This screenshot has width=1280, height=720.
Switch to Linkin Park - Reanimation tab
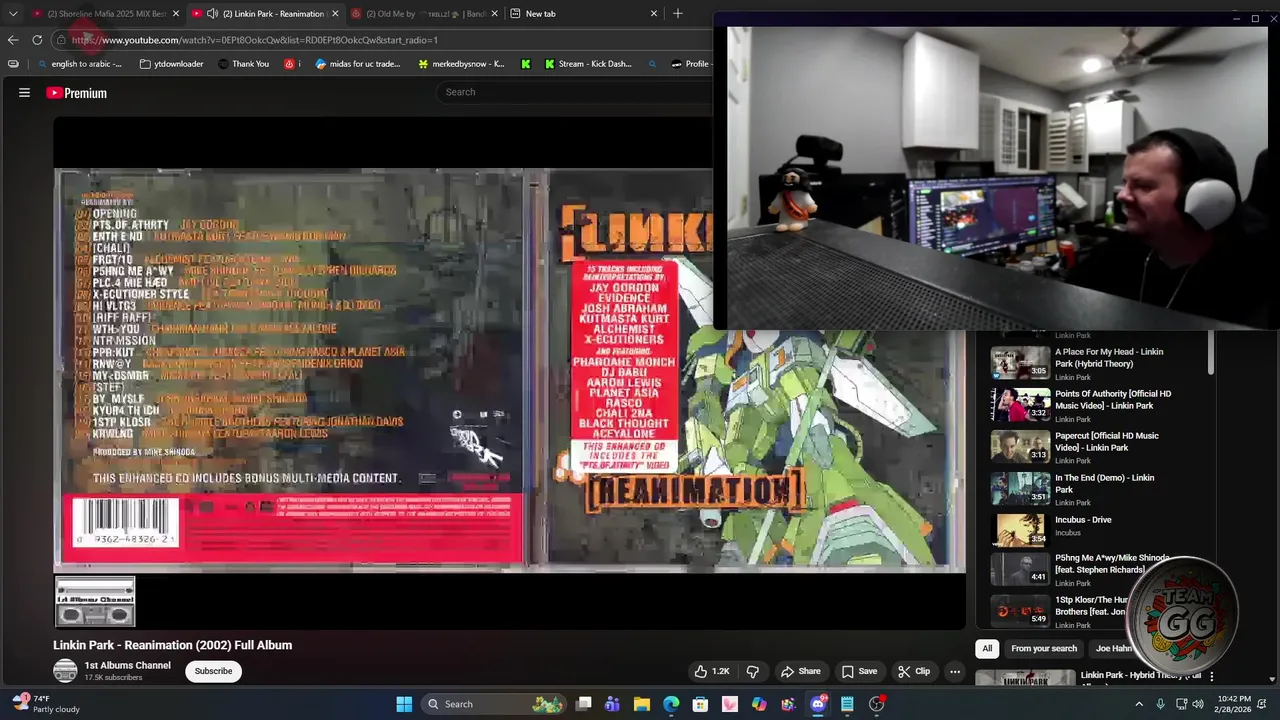pos(265,14)
